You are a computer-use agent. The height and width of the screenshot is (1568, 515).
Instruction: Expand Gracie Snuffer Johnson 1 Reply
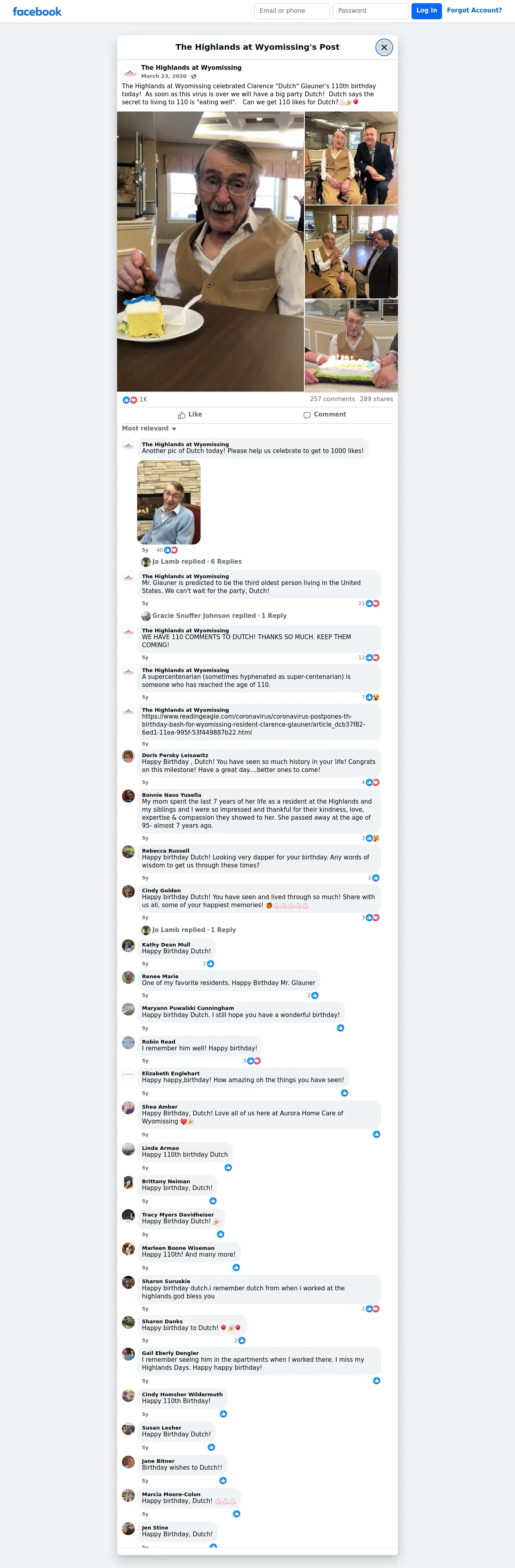[x=219, y=616]
